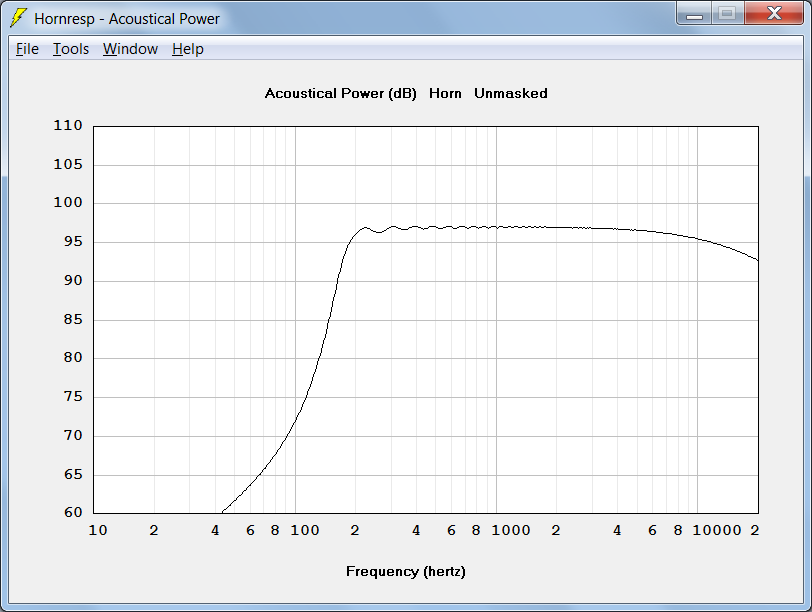812x612 pixels.
Task: Open the Tools menu
Action: point(71,49)
